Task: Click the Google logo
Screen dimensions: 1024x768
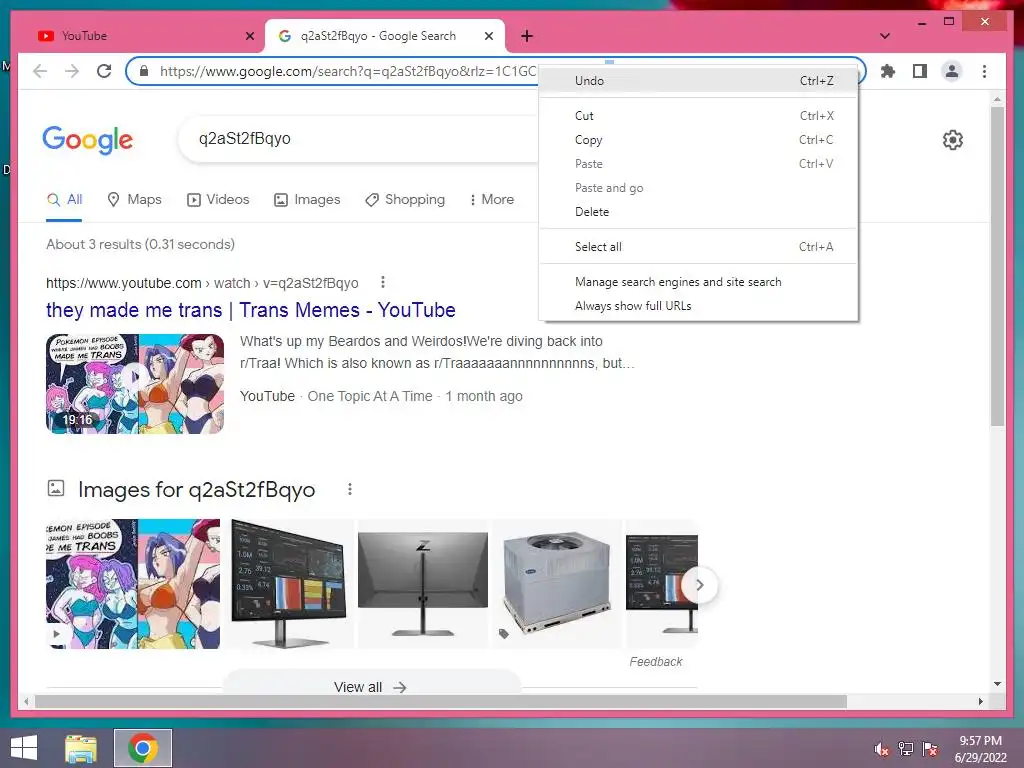Action: 88,140
